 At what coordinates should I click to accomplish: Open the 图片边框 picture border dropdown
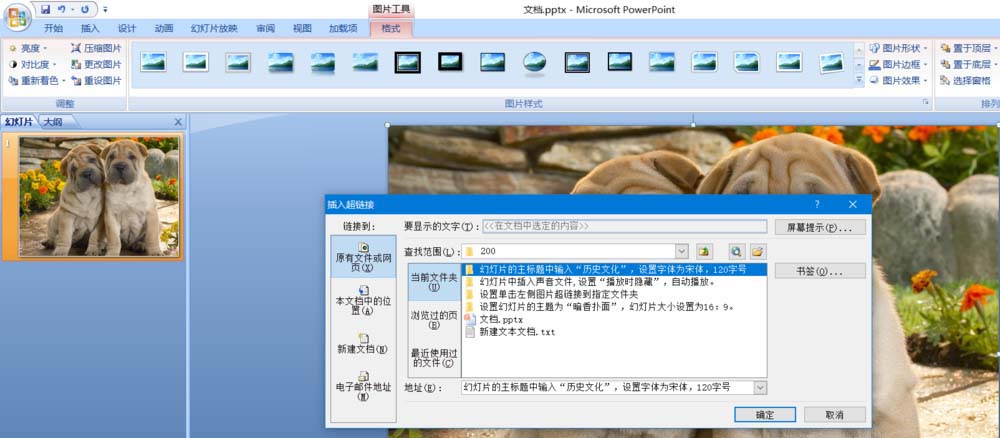898,64
